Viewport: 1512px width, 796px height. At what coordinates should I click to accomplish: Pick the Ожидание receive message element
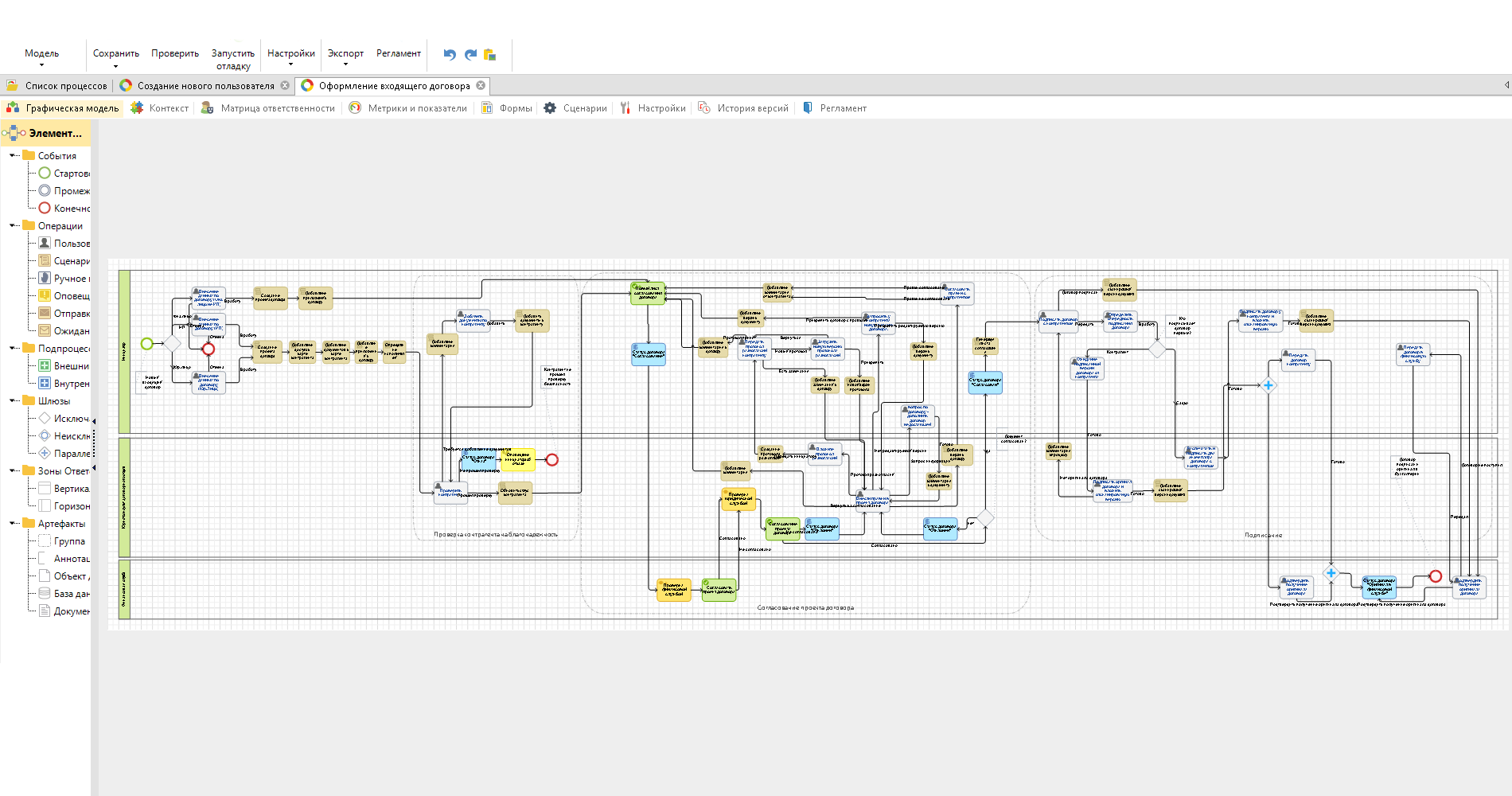pos(64,330)
